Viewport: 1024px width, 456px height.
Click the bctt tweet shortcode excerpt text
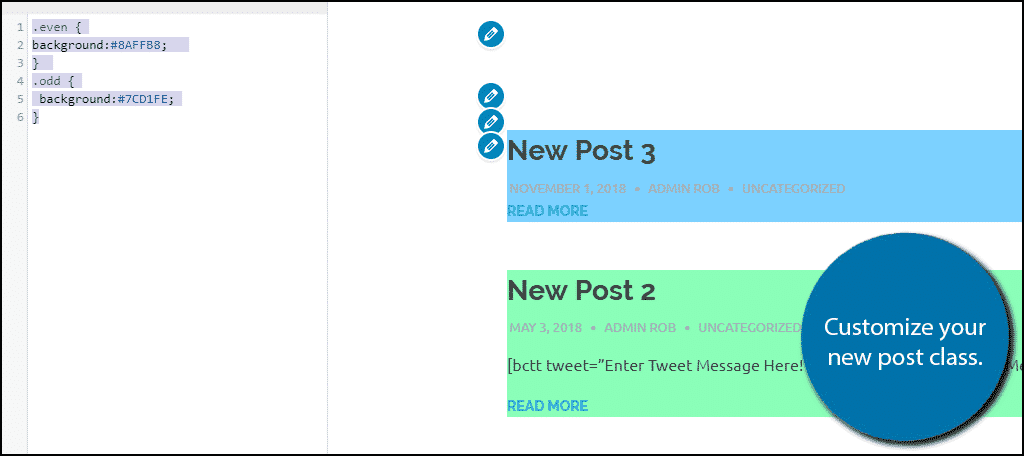pos(655,366)
